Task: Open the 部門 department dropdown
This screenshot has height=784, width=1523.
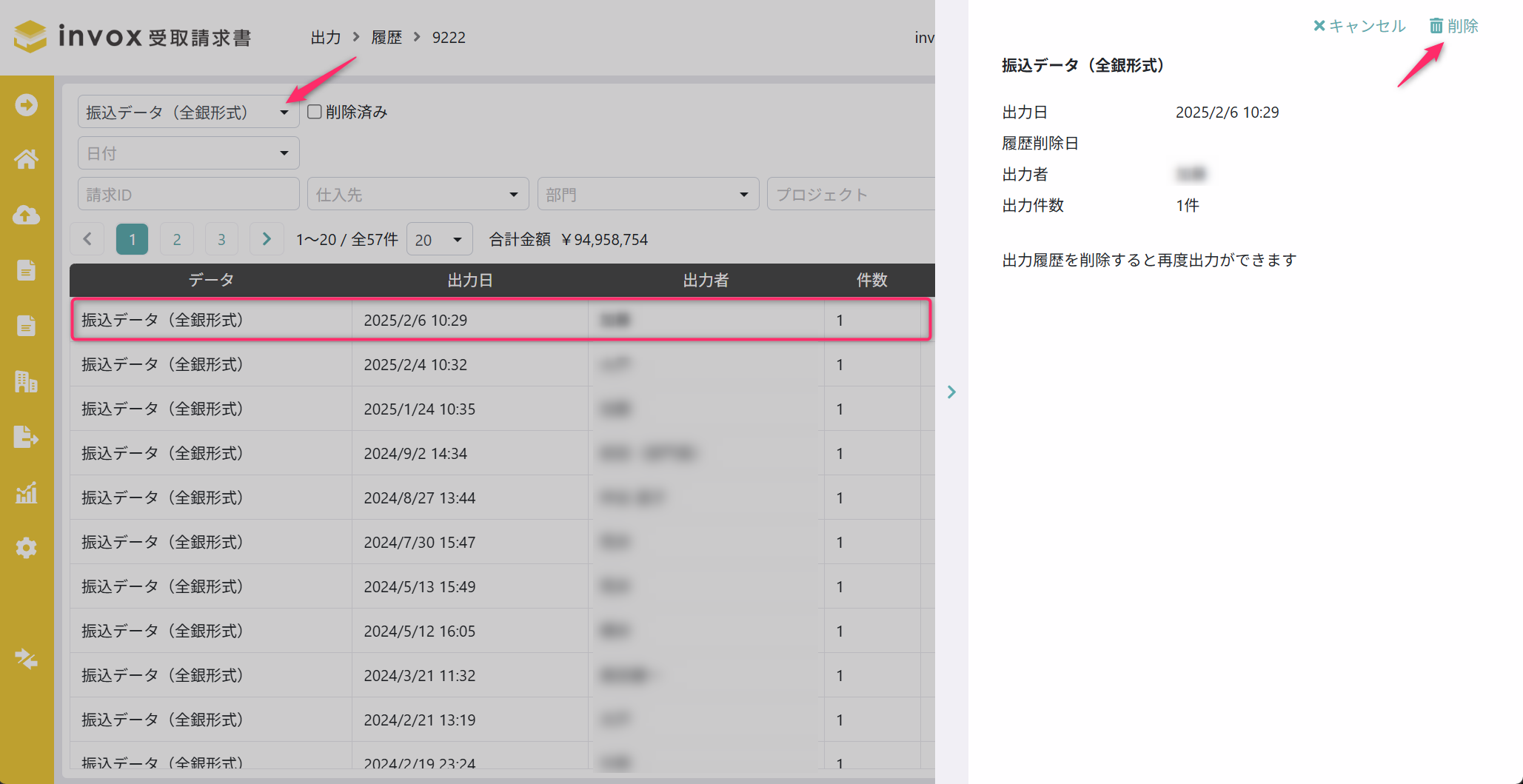Action: pos(648,195)
